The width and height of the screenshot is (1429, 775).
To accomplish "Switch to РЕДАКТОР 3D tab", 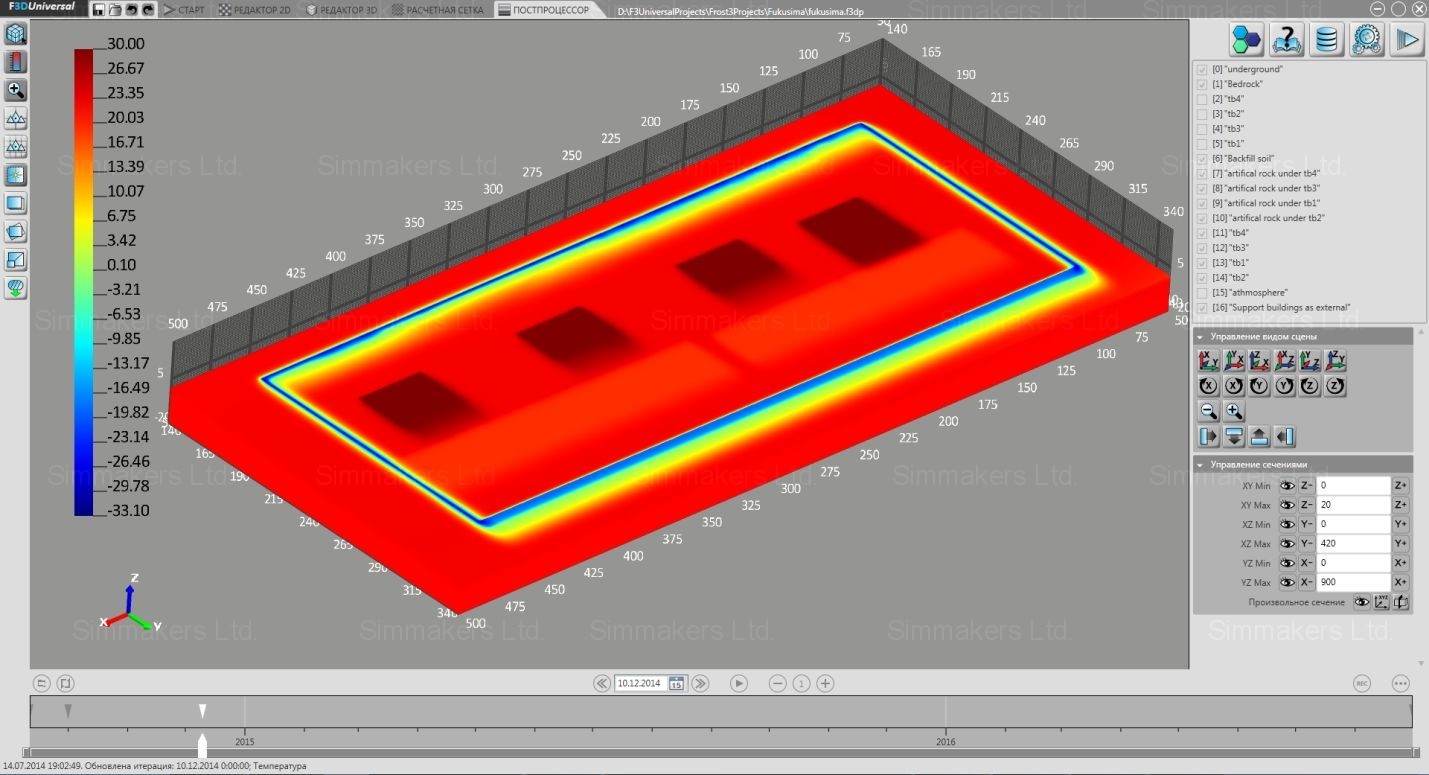I will click(342, 10).
